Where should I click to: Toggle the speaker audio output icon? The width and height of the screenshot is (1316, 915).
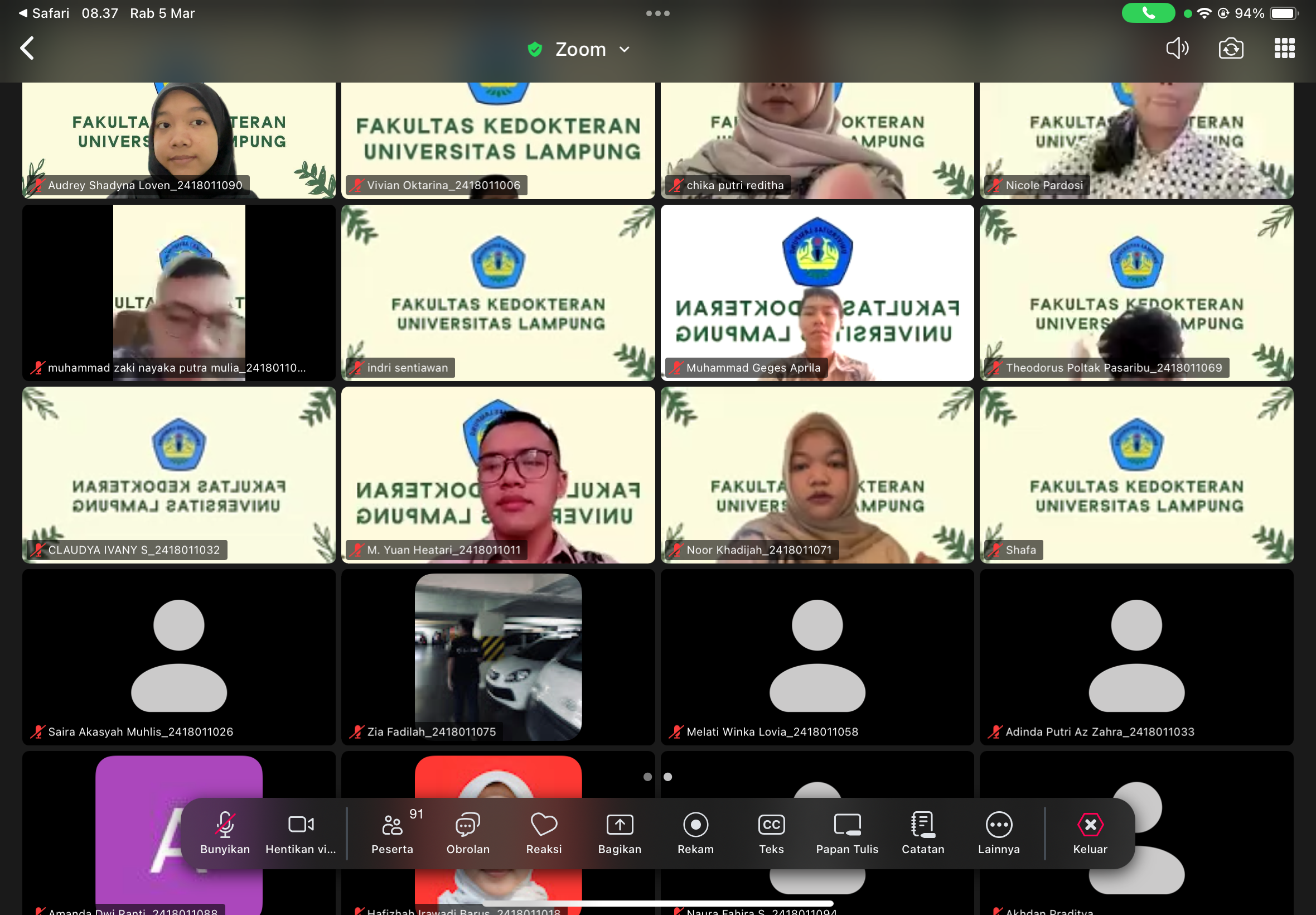click(1177, 48)
